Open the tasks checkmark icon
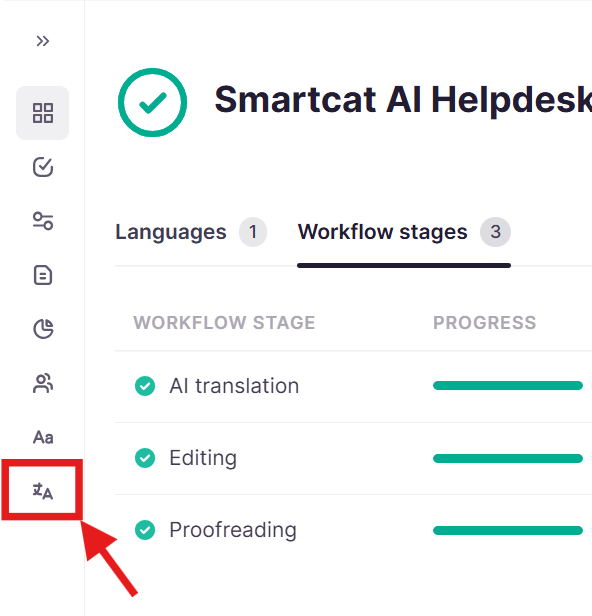Screen dimensions: 592x616 coord(42,167)
